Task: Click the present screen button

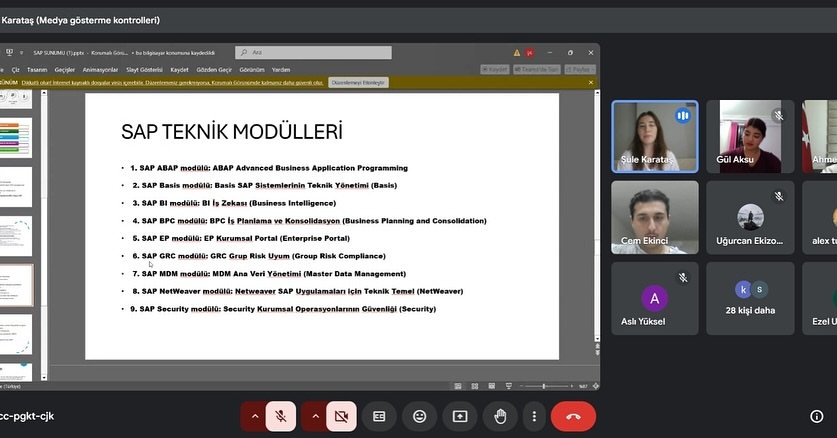Action: [460, 416]
